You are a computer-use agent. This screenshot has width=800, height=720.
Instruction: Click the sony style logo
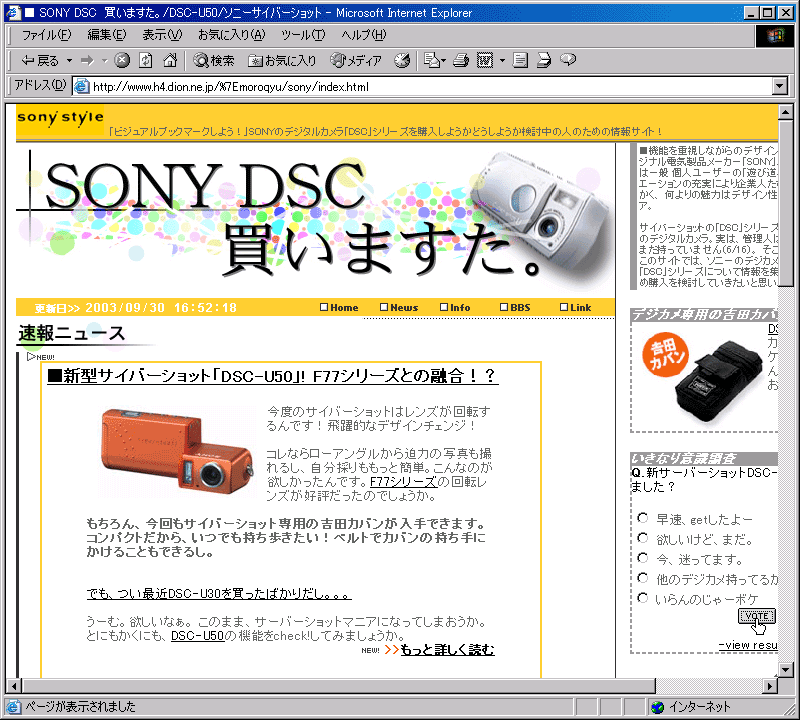coord(60,120)
